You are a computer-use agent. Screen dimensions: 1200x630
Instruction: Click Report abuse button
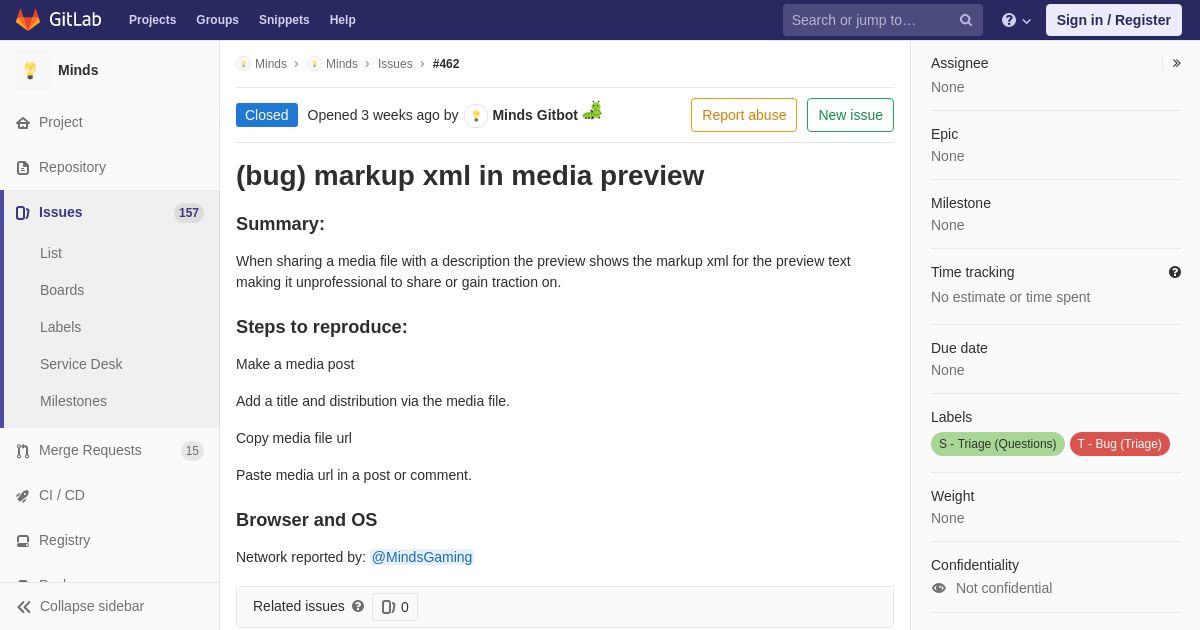[744, 115]
